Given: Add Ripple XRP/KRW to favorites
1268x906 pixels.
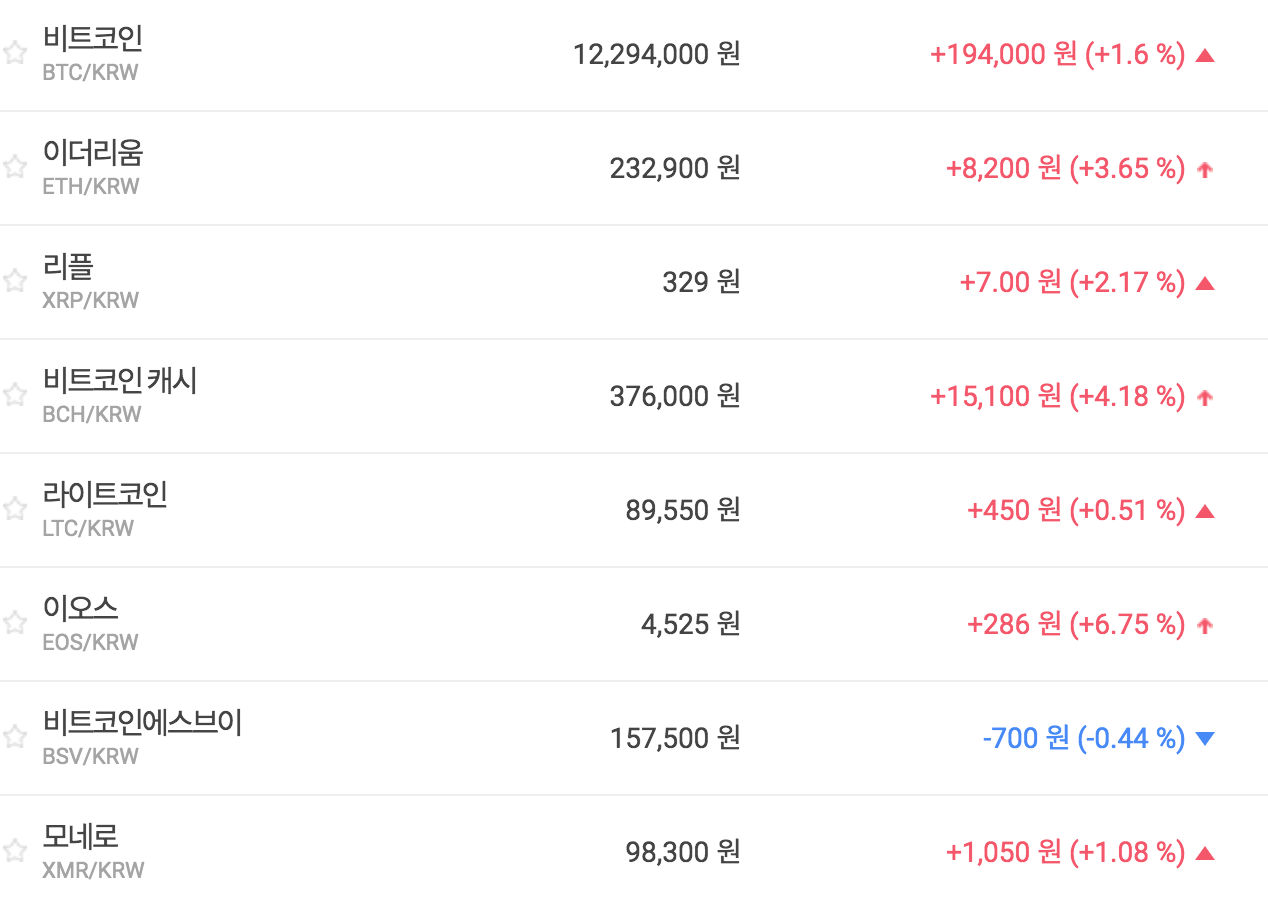Looking at the screenshot, I should [x=14, y=281].
